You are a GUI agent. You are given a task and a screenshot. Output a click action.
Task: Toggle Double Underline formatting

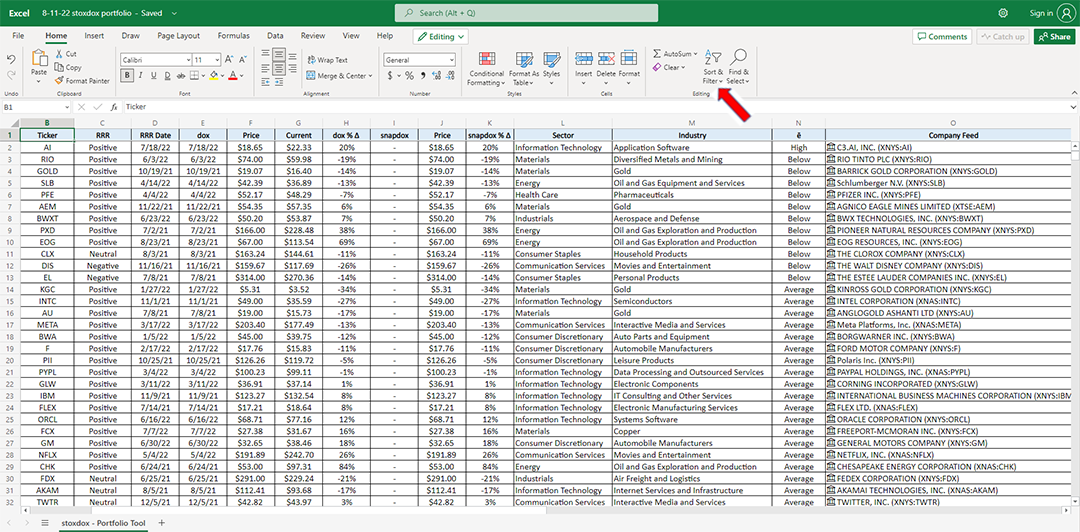point(167,76)
